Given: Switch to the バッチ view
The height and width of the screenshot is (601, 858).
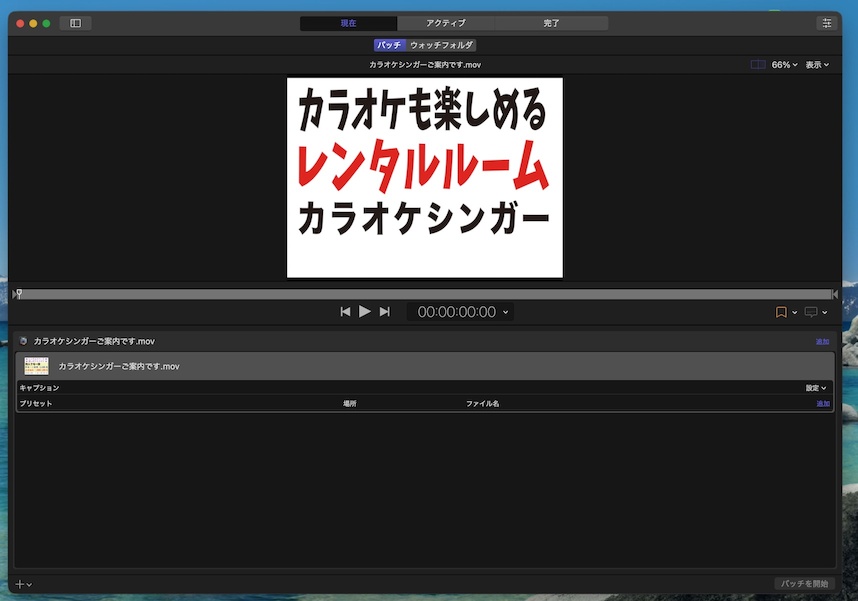Looking at the screenshot, I should click(389, 45).
